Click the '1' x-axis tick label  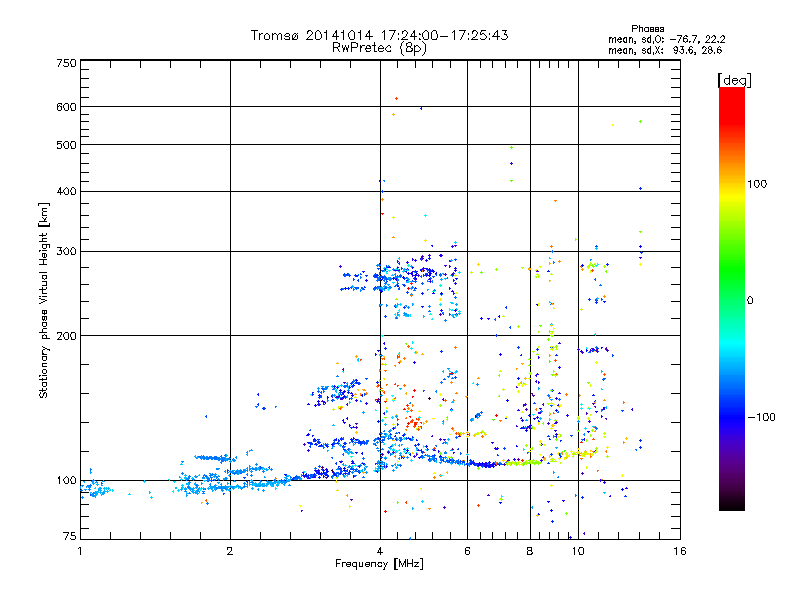(80, 551)
